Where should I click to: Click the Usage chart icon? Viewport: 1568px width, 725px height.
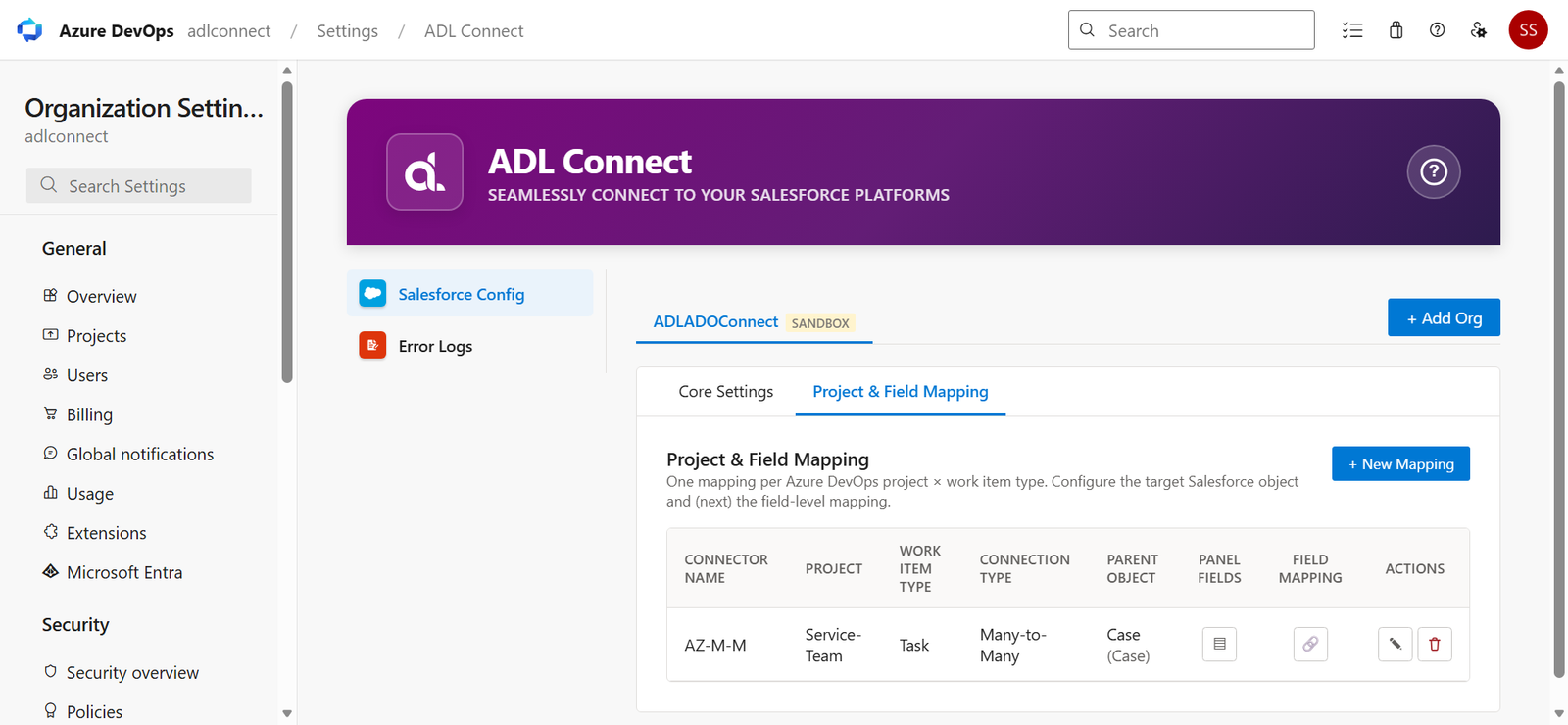[x=50, y=492]
